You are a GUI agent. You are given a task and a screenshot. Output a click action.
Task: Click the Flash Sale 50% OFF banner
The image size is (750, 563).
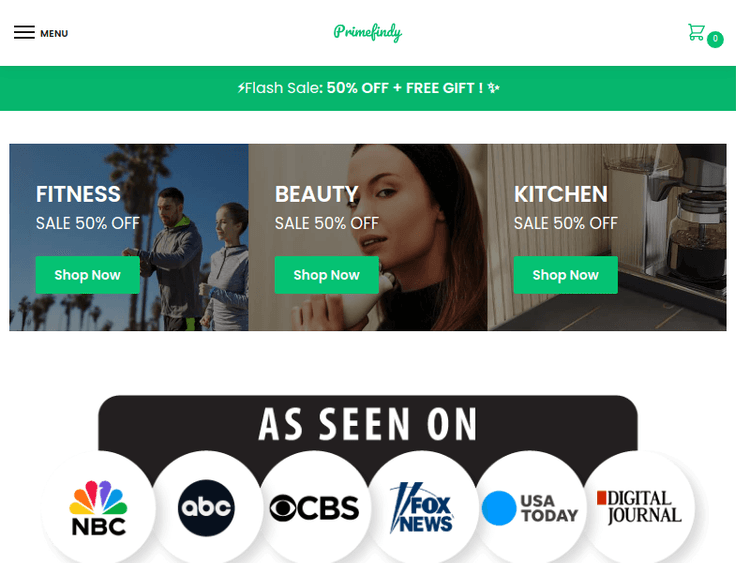pos(368,88)
